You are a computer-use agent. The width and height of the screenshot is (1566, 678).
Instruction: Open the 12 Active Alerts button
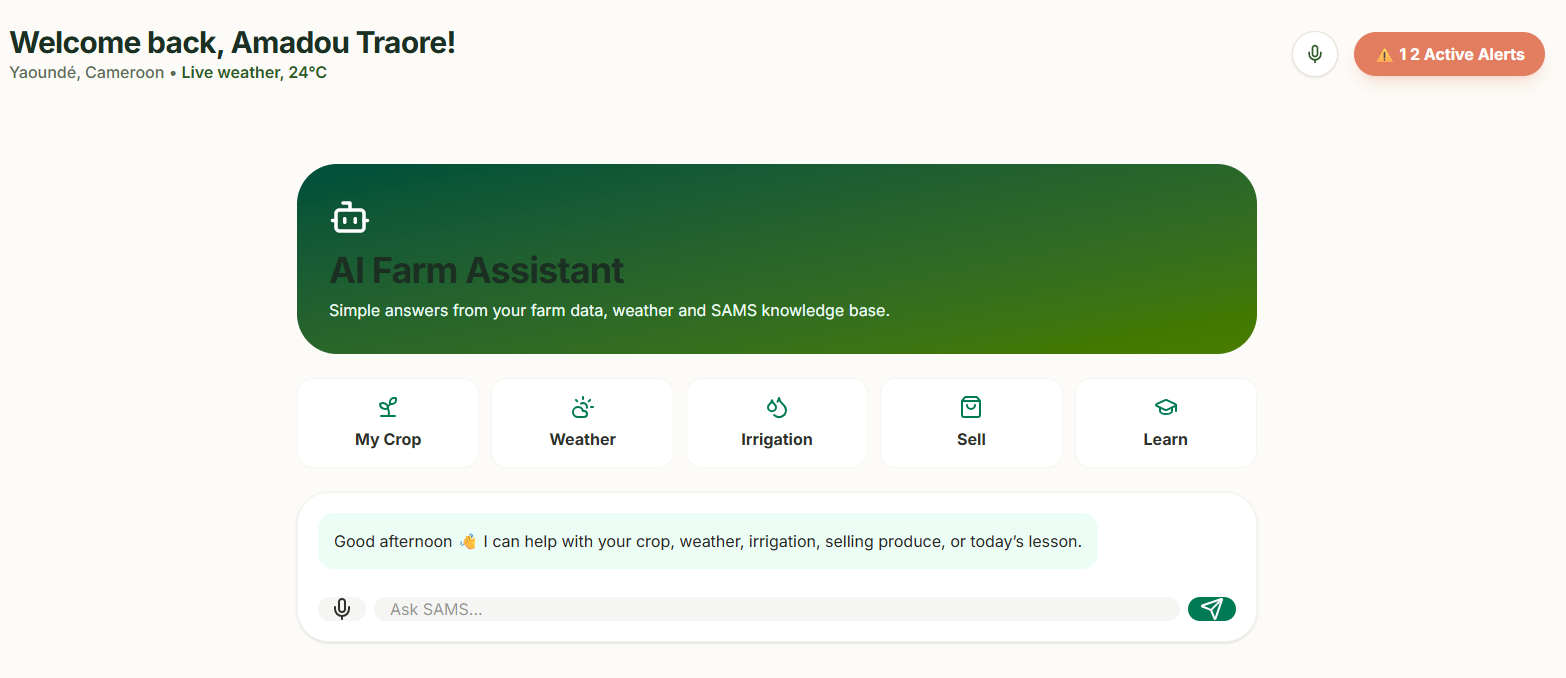[1449, 54]
